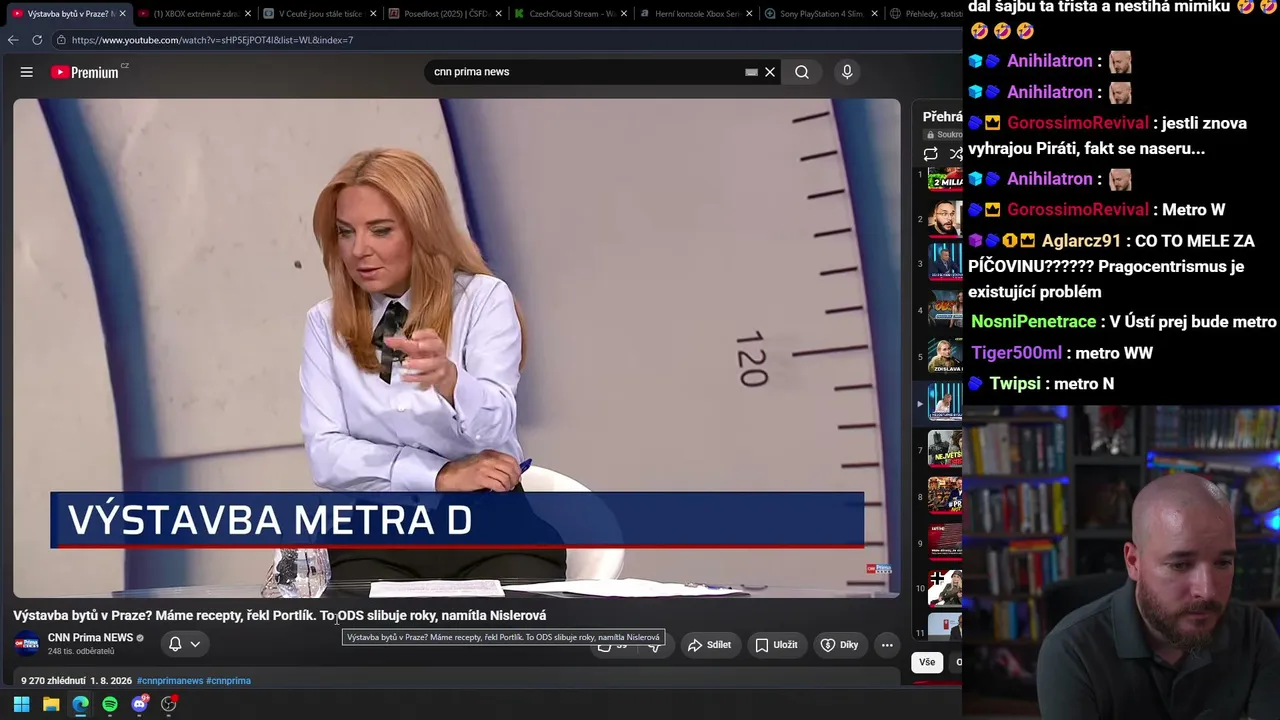Open the Herní konzole Xbox Series tab
Image resolution: width=1280 pixels, height=720 pixels.
(x=697, y=14)
